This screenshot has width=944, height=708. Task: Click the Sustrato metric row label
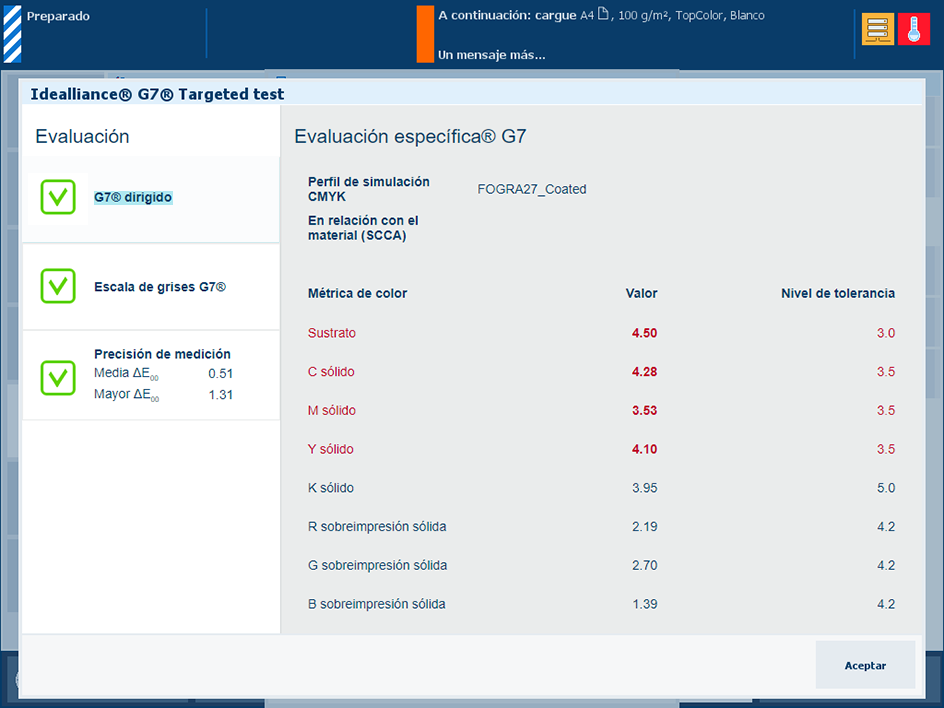click(332, 333)
